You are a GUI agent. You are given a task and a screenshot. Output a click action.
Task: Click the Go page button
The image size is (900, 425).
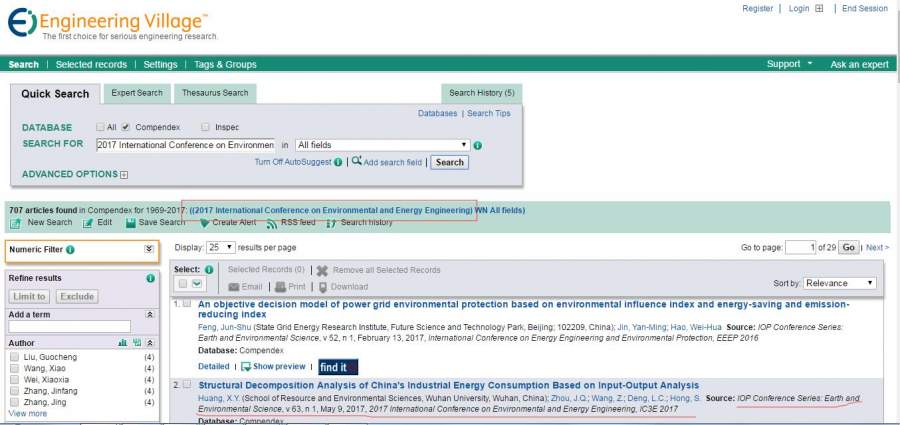click(x=848, y=248)
